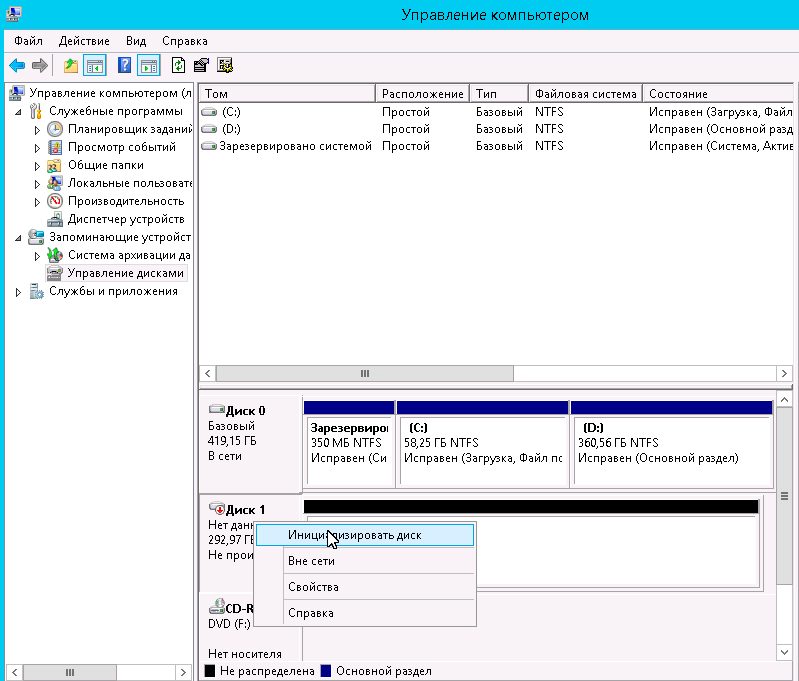The image size is (799, 681).
Task: Select Диспетчер устройств in the tree
Action: tap(125, 219)
